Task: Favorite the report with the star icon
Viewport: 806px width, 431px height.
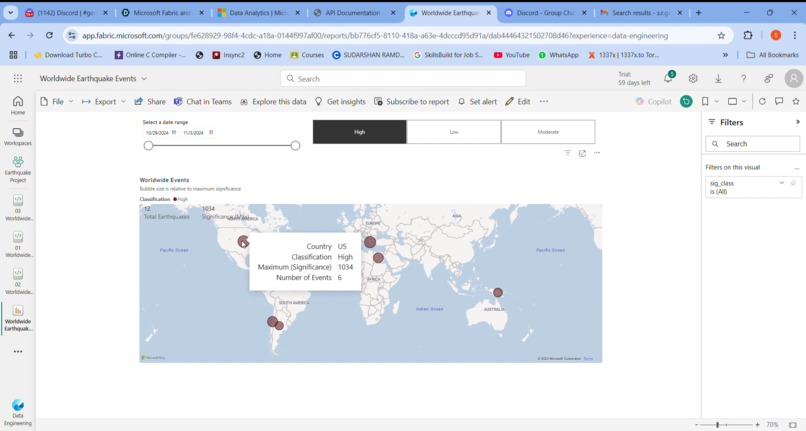Action: coord(796,101)
